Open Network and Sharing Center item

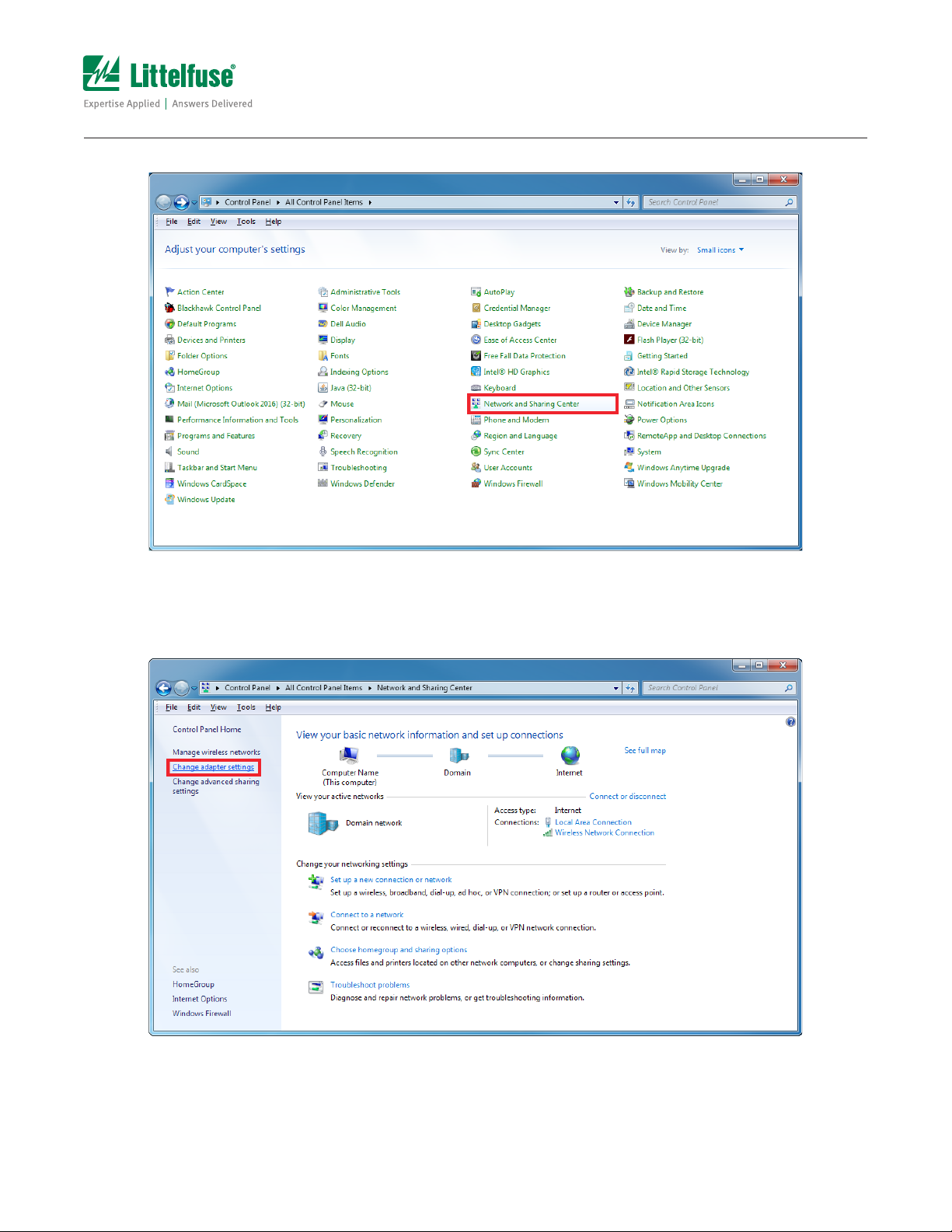point(531,404)
